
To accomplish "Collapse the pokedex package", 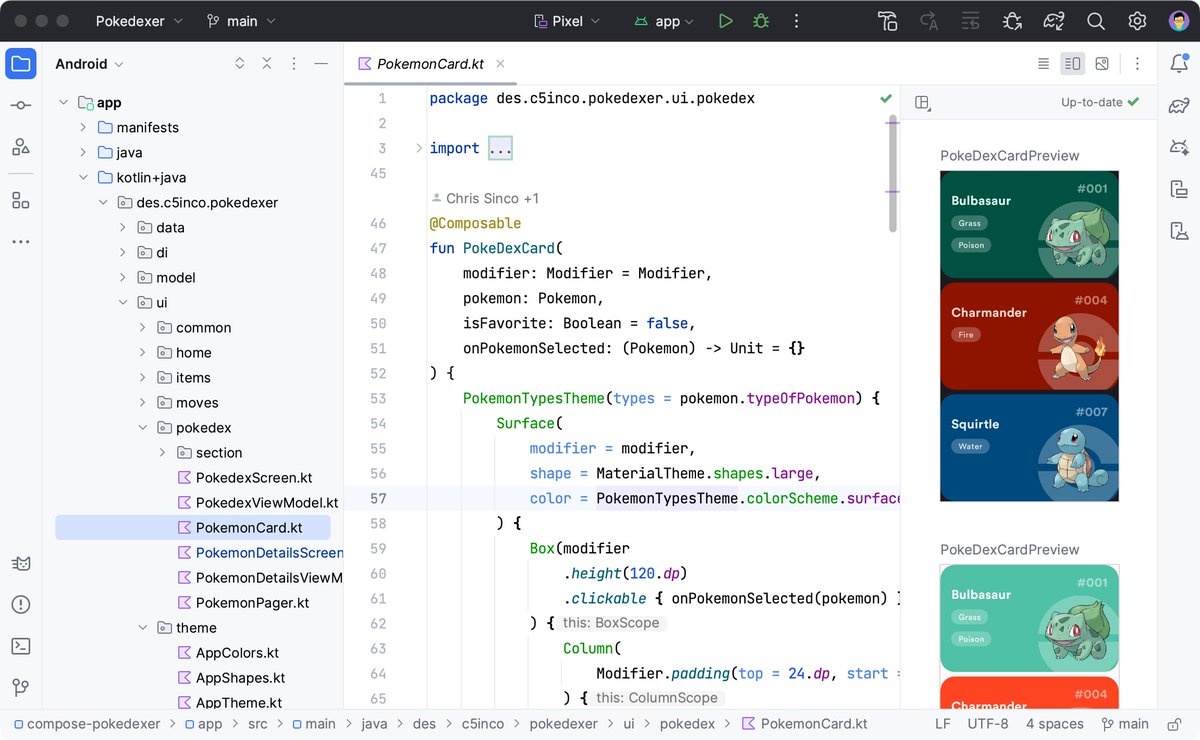I will [143, 428].
